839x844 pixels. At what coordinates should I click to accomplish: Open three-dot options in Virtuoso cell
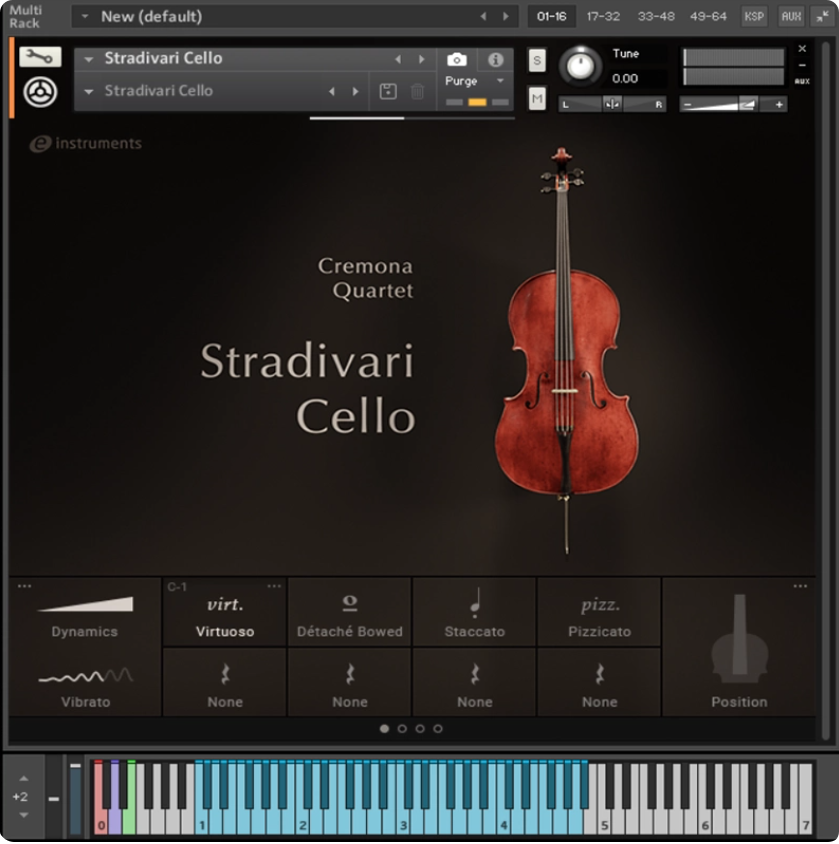(x=274, y=586)
